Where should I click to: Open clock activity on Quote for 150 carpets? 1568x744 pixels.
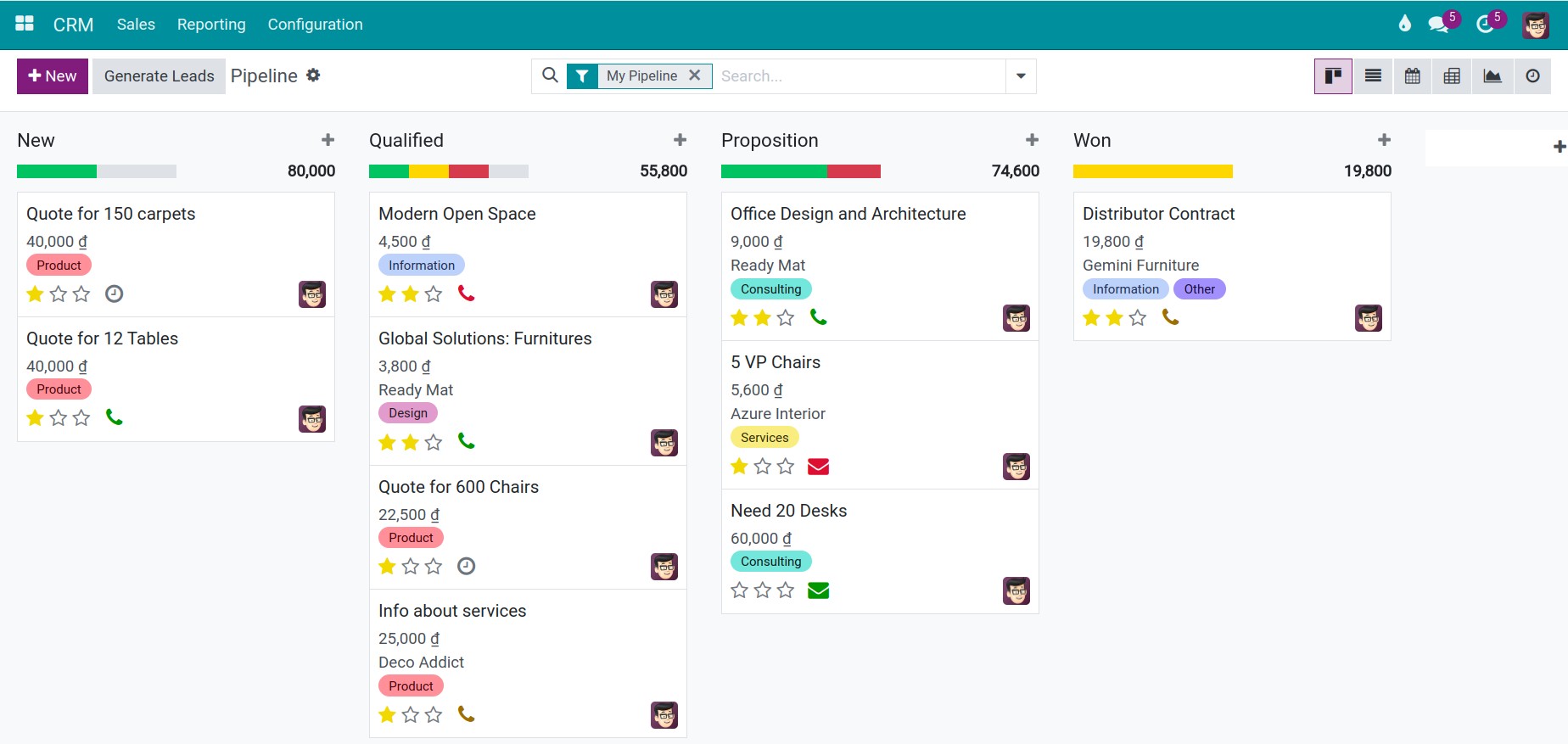pyautogui.click(x=115, y=294)
